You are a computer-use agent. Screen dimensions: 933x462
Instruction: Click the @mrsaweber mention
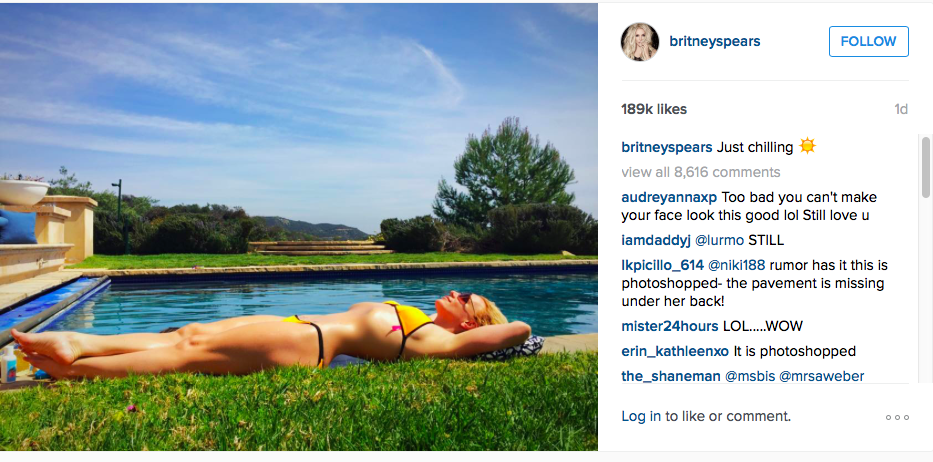click(x=822, y=376)
